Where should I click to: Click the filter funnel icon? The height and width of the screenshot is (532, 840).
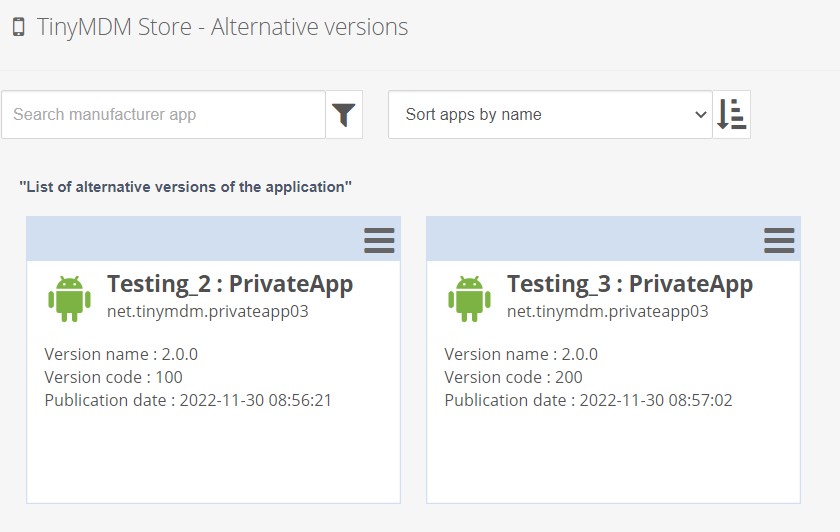[x=344, y=115]
